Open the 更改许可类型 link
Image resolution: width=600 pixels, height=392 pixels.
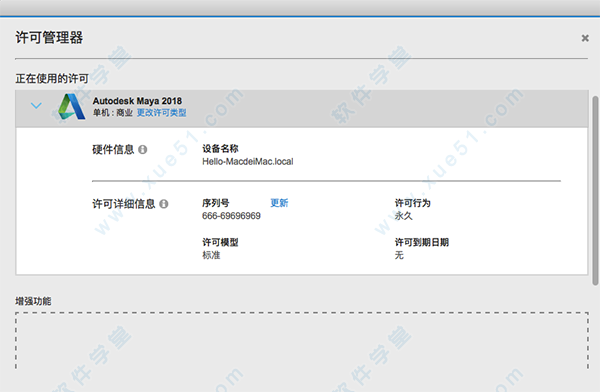click(161, 113)
